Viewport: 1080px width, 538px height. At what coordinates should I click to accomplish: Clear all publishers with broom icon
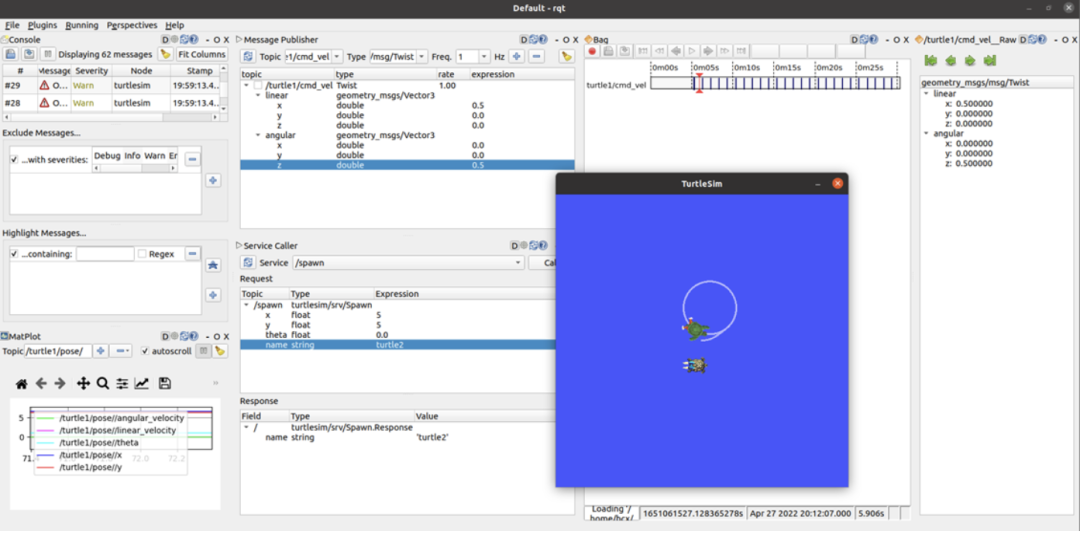pos(566,56)
